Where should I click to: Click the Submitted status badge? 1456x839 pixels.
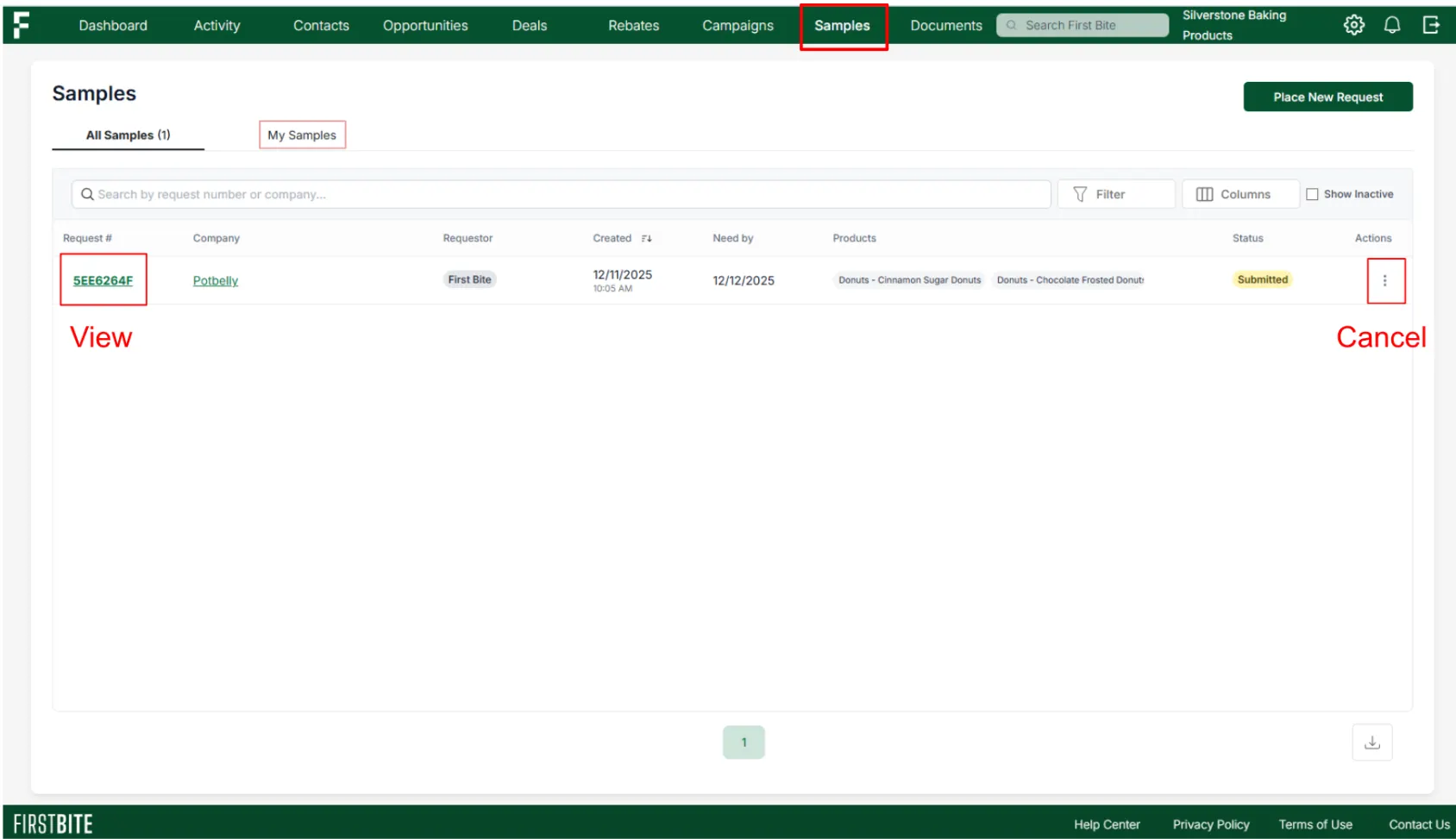(x=1263, y=279)
